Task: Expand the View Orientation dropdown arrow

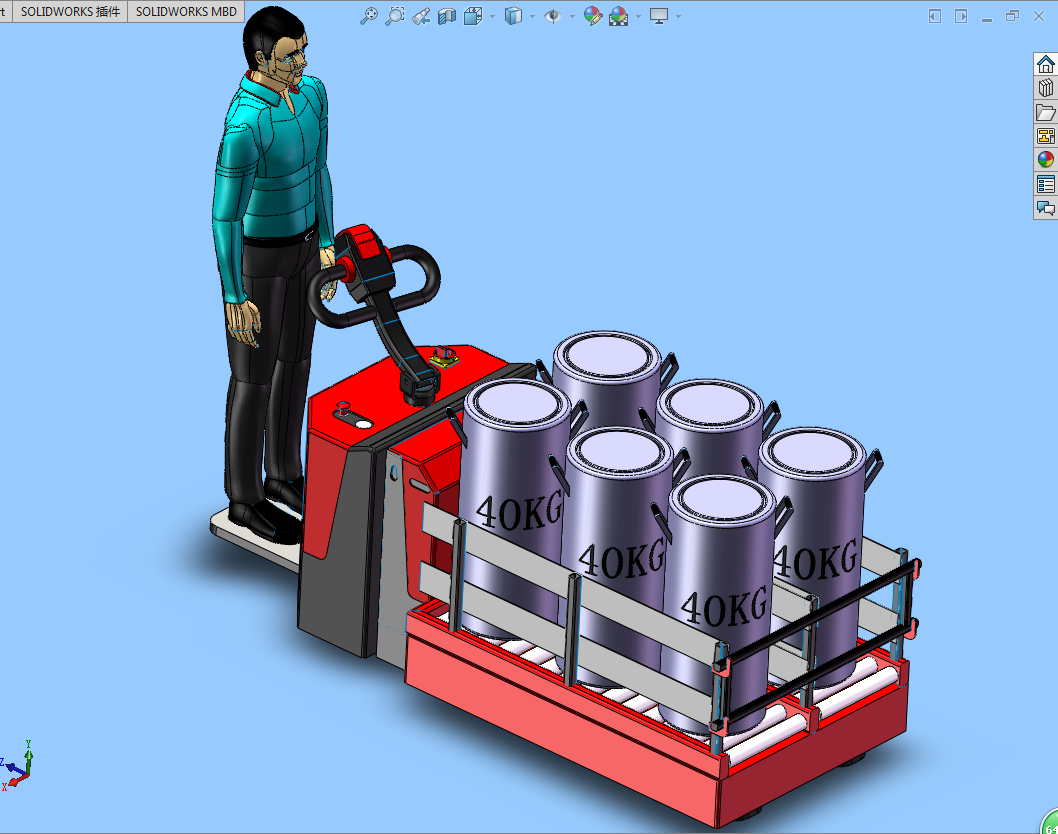Action: [x=493, y=16]
